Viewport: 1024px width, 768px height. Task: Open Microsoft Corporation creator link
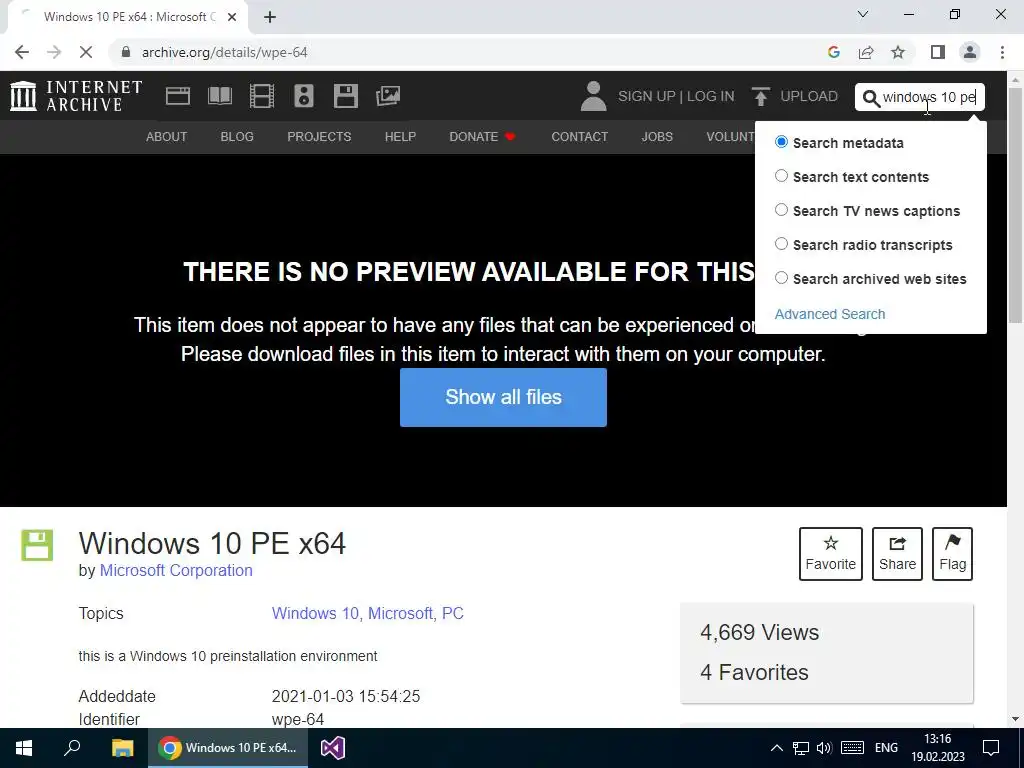(x=176, y=570)
